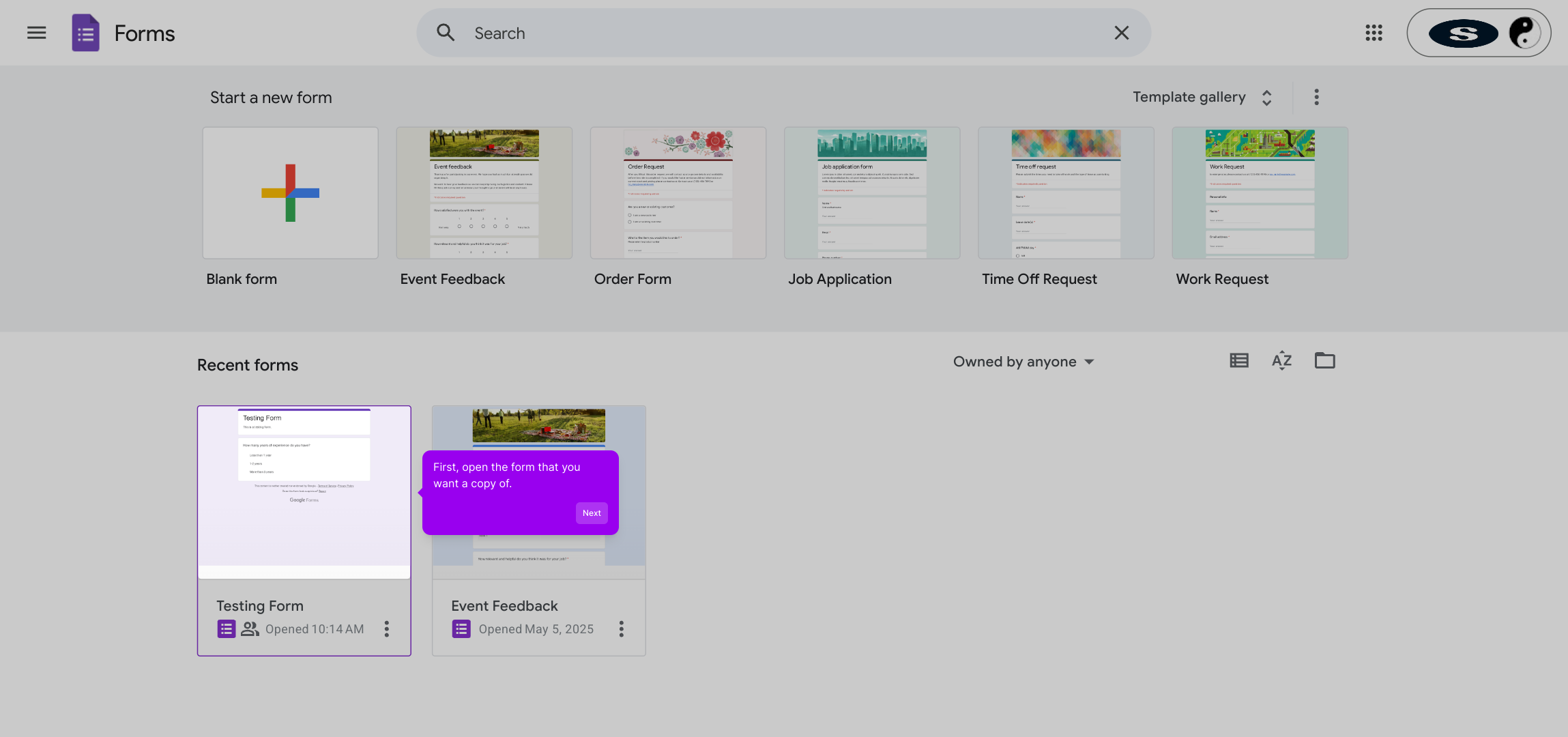This screenshot has height=737, width=1568.
Task: Open more options for recent Event Feedback form
Action: click(622, 628)
